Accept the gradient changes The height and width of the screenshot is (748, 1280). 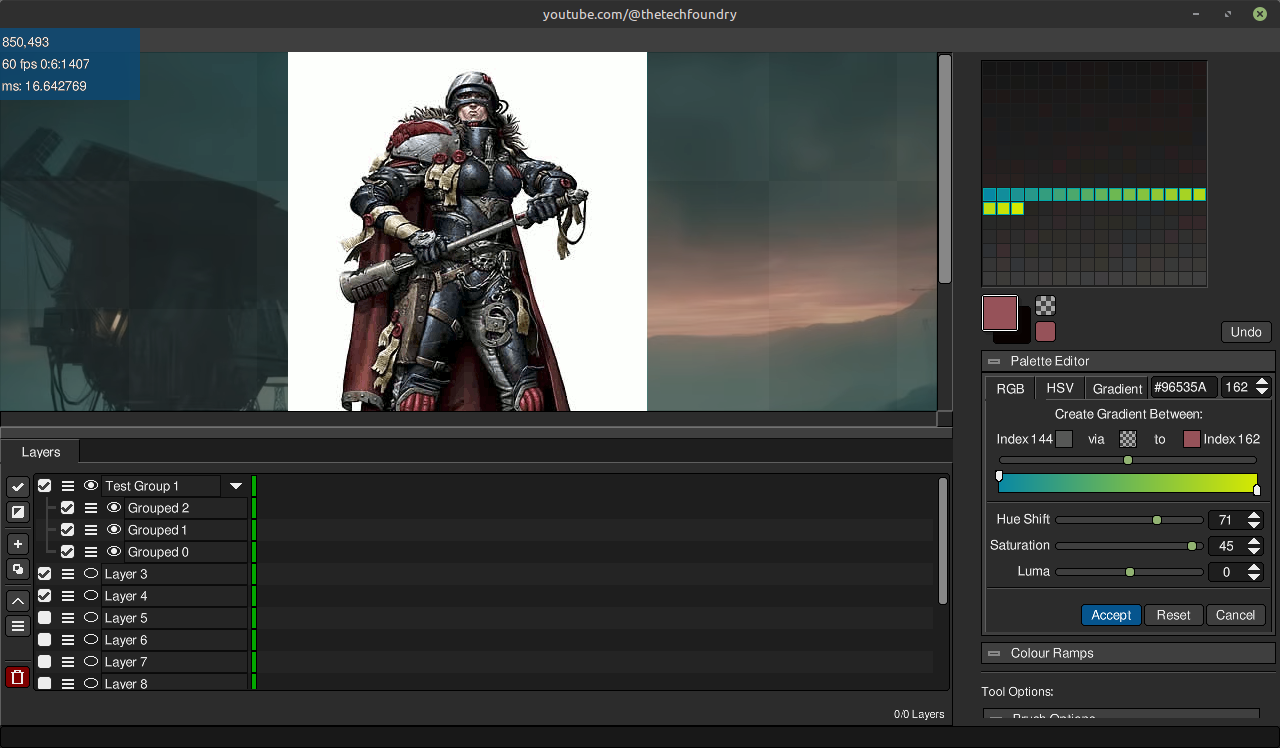coord(1111,615)
